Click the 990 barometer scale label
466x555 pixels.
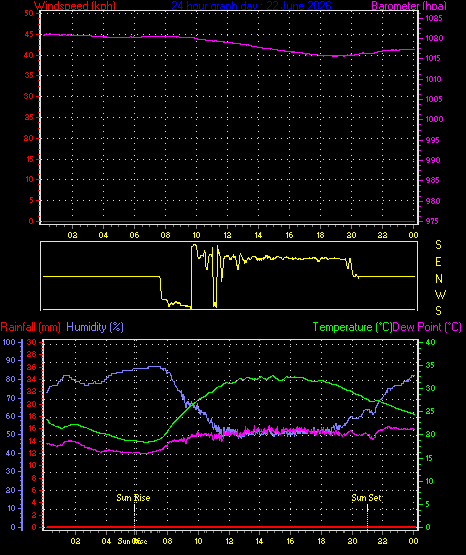tap(433, 160)
